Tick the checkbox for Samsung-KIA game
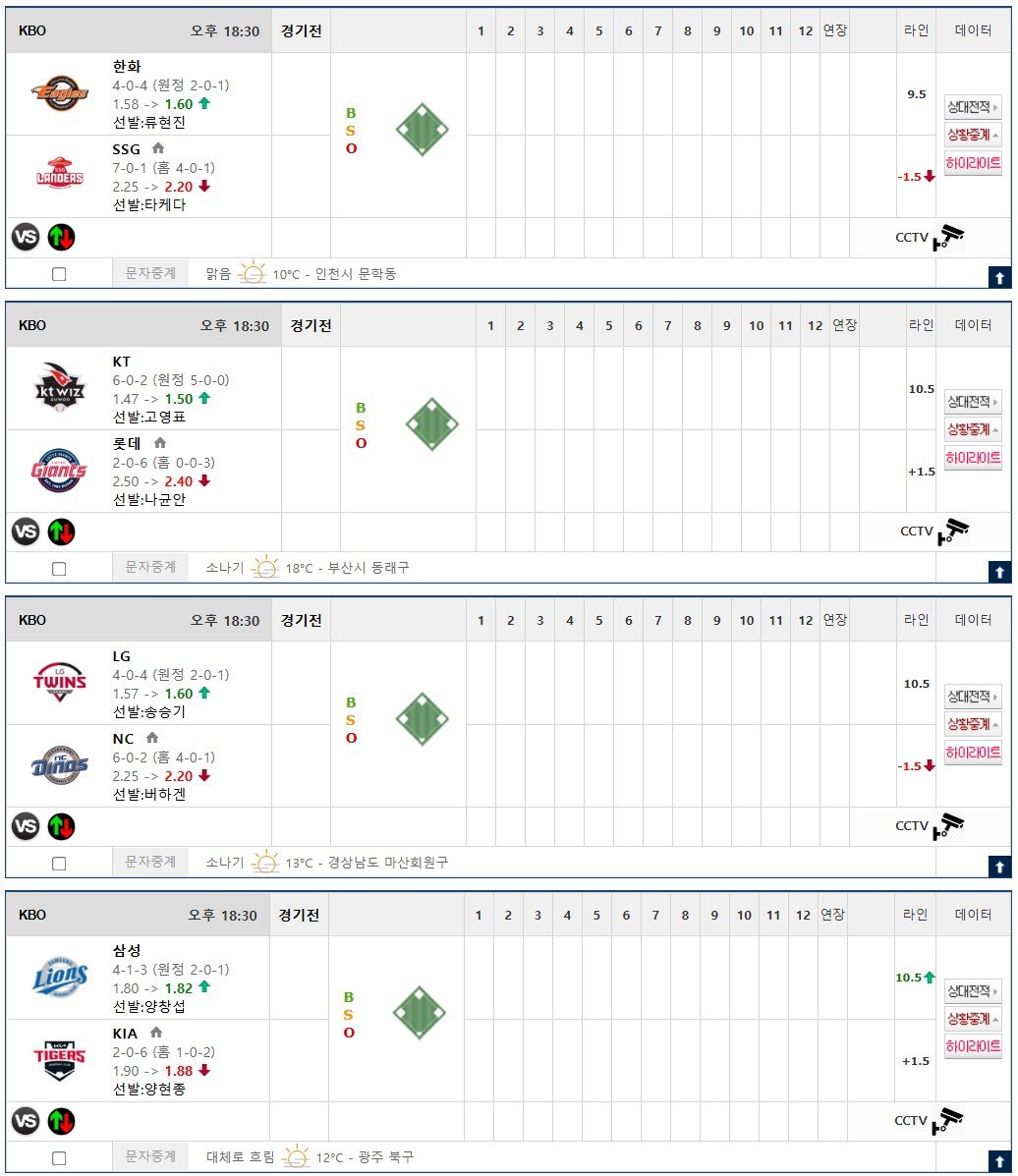This screenshot has width=1018, height=1176. point(59,1157)
